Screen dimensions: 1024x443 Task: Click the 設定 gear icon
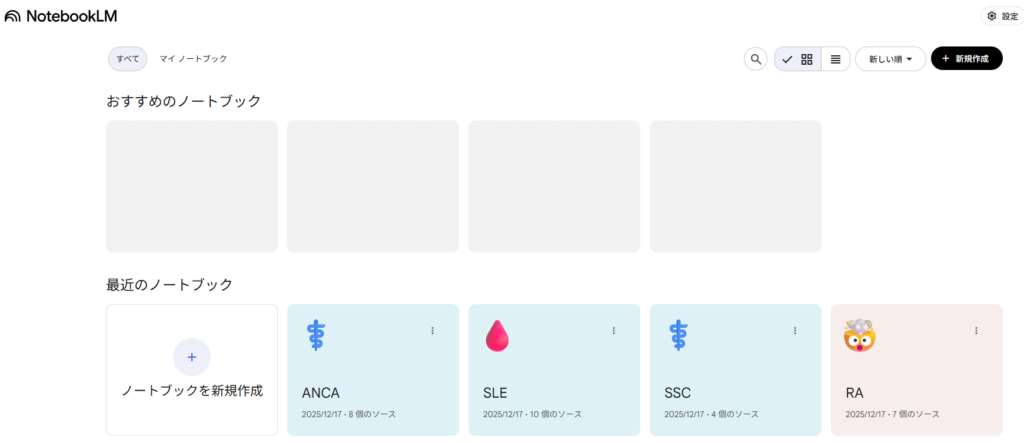[x=992, y=16]
